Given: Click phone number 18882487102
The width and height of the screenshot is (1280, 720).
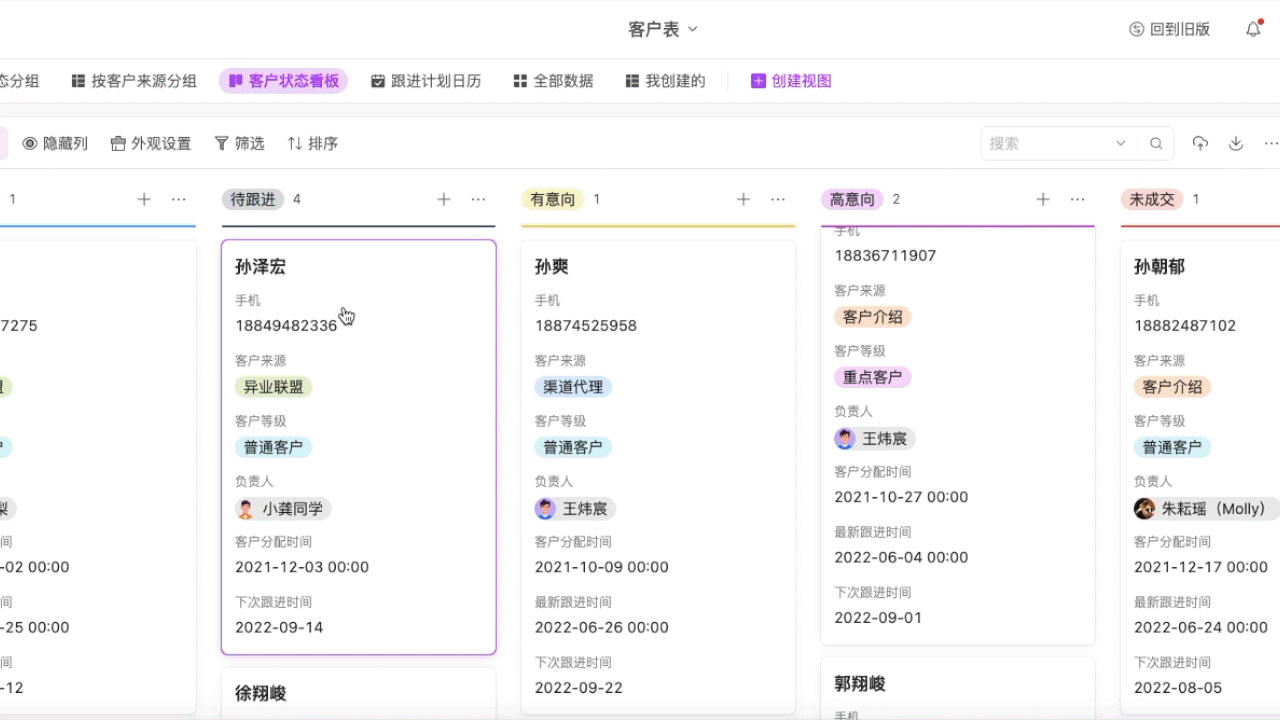Looking at the screenshot, I should coord(1185,326).
